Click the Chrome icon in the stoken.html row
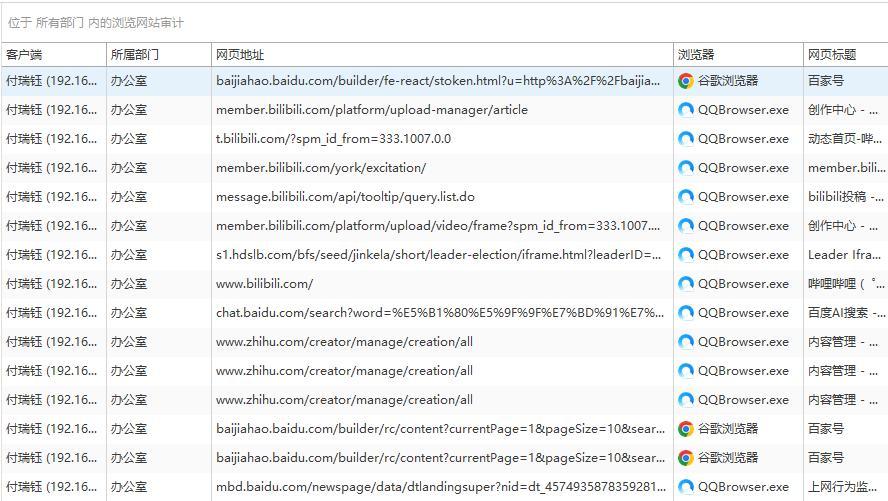This screenshot has width=888, height=501. click(685, 81)
